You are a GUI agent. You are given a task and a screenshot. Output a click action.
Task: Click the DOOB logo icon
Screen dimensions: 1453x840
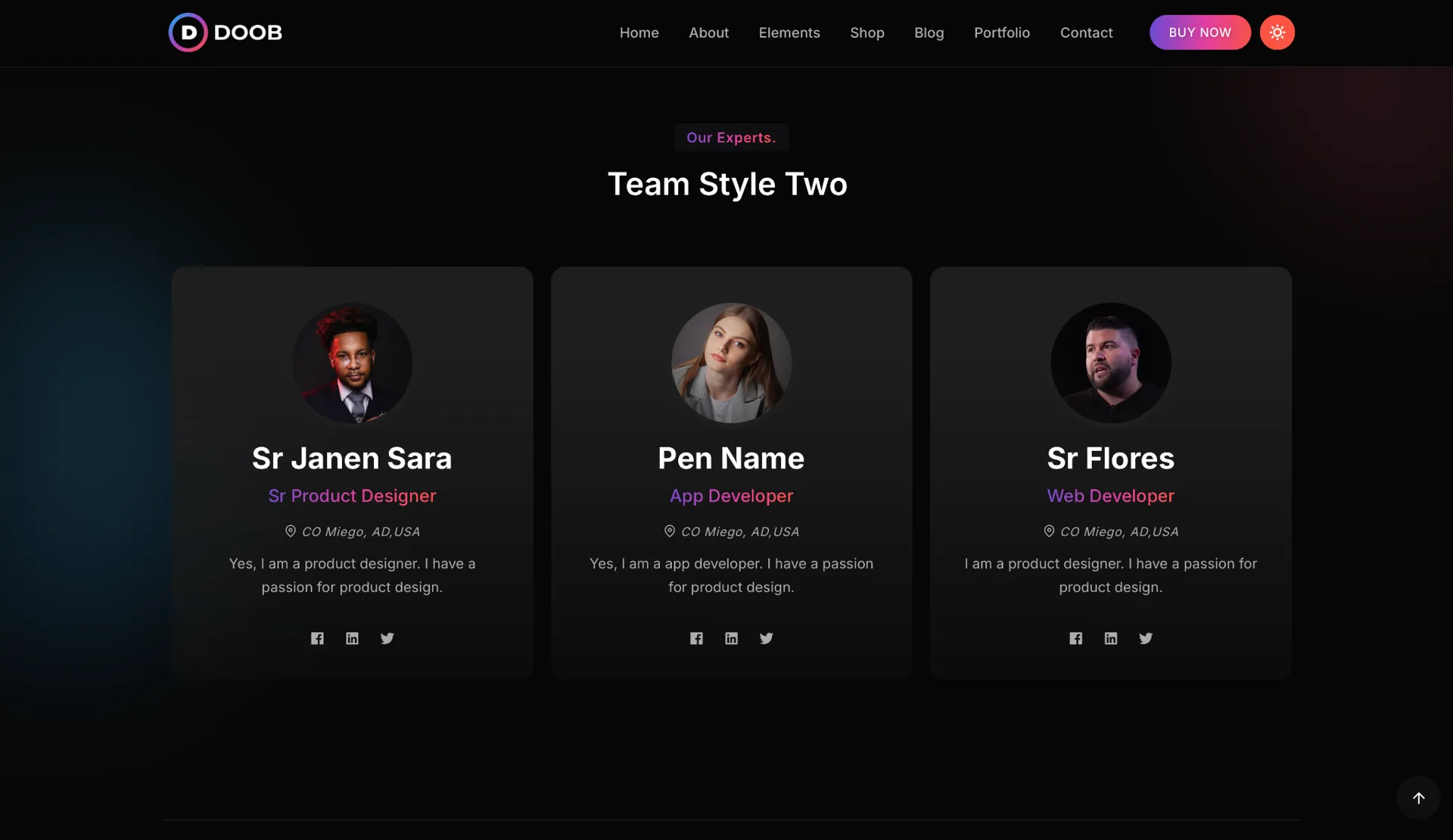pos(188,33)
